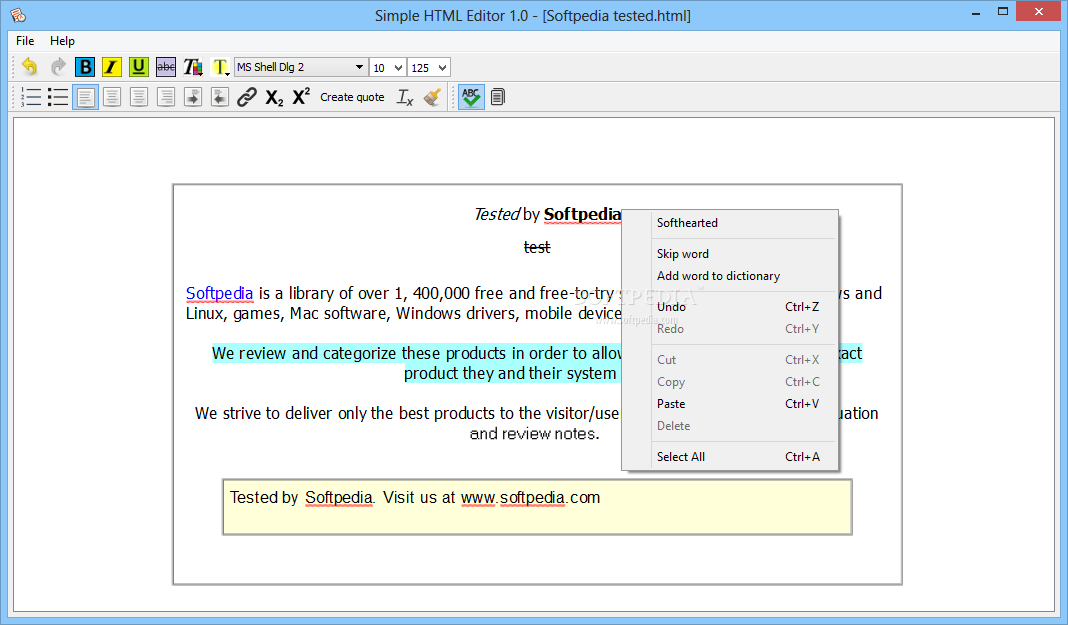This screenshot has width=1068, height=625.
Task: Open the font size 10 dropdown
Action: (387, 67)
